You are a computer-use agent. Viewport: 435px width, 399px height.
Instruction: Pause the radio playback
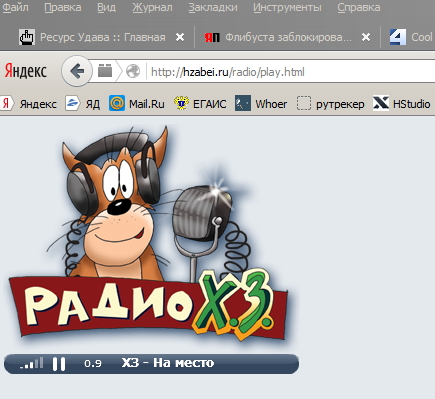coord(59,364)
